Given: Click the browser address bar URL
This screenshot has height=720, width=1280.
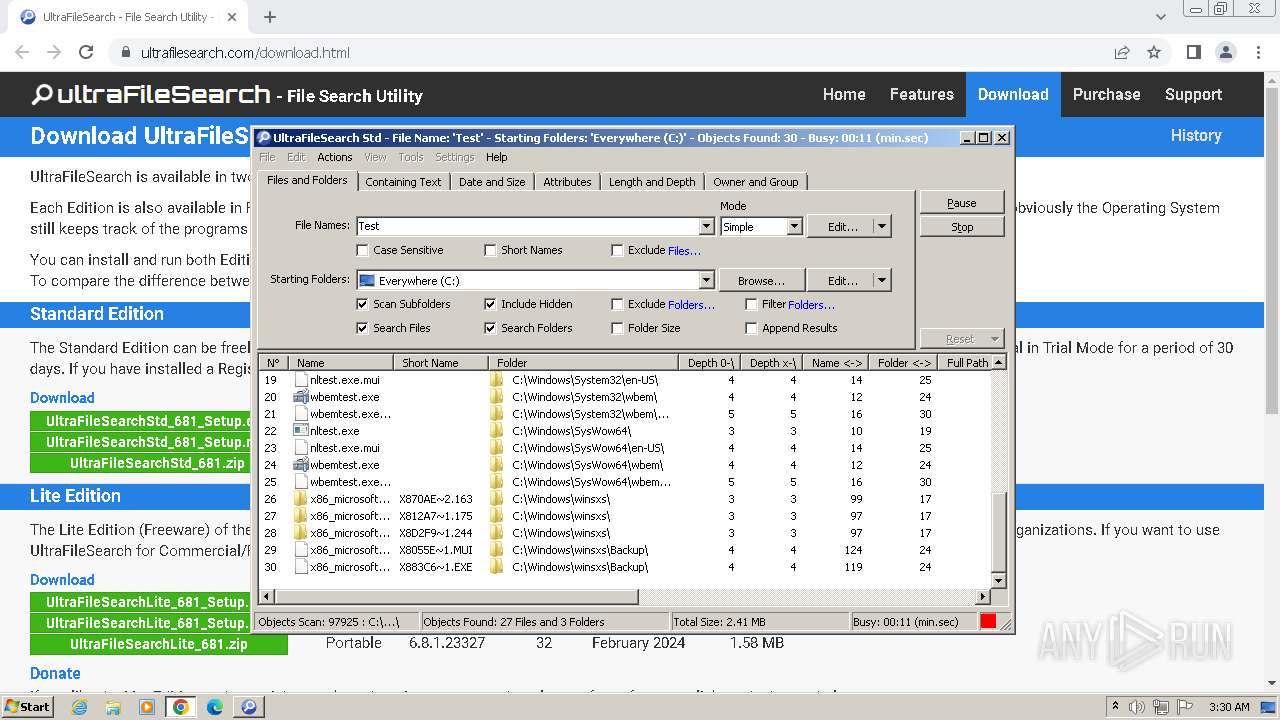Looking at the screenshot, I should [x=245, y=52].
